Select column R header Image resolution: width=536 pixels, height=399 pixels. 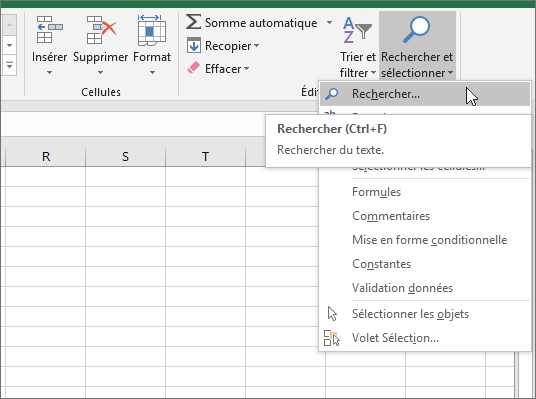[45, 157]
